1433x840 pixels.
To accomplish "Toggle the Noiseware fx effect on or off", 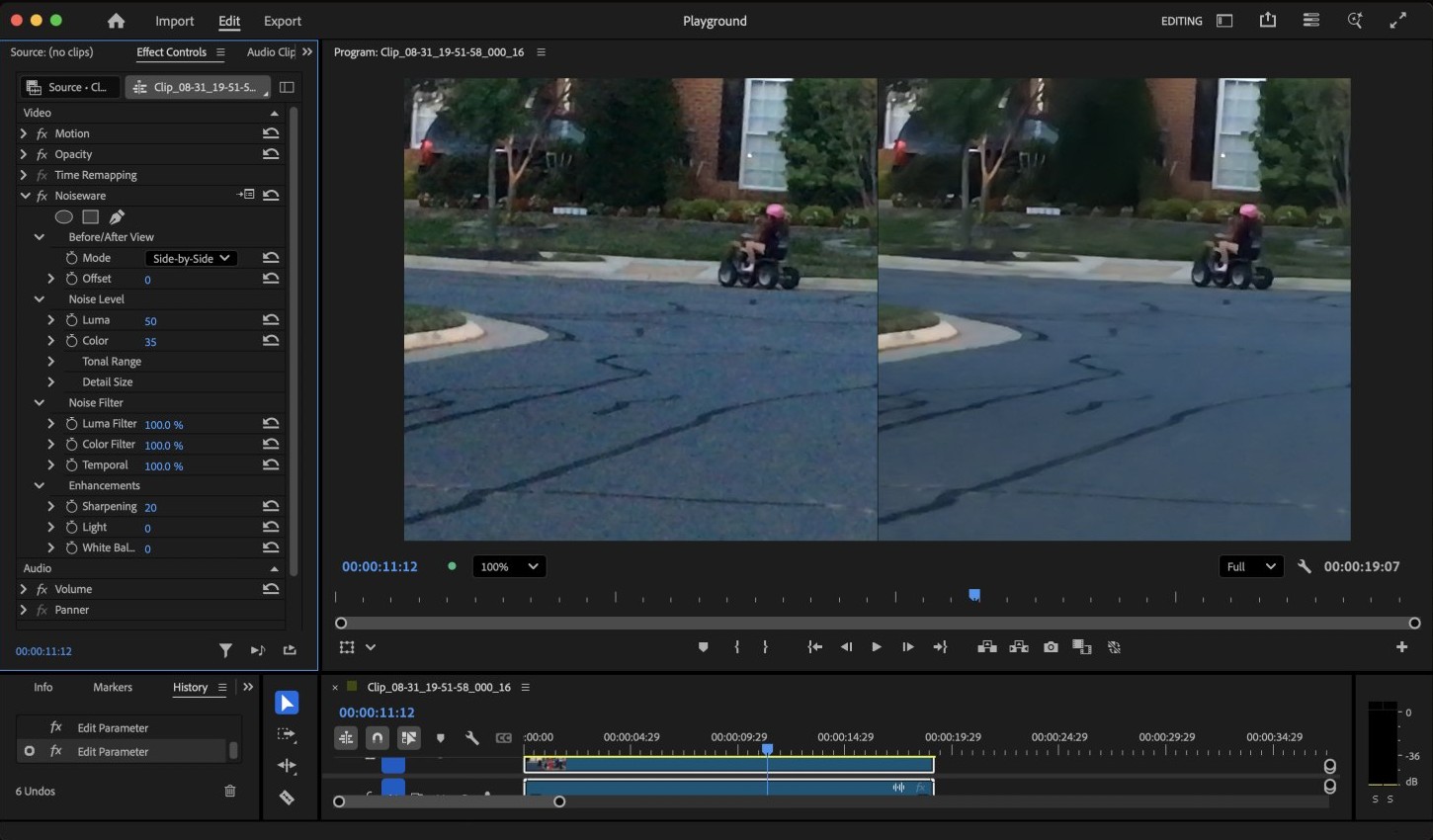I will point(42,196).
